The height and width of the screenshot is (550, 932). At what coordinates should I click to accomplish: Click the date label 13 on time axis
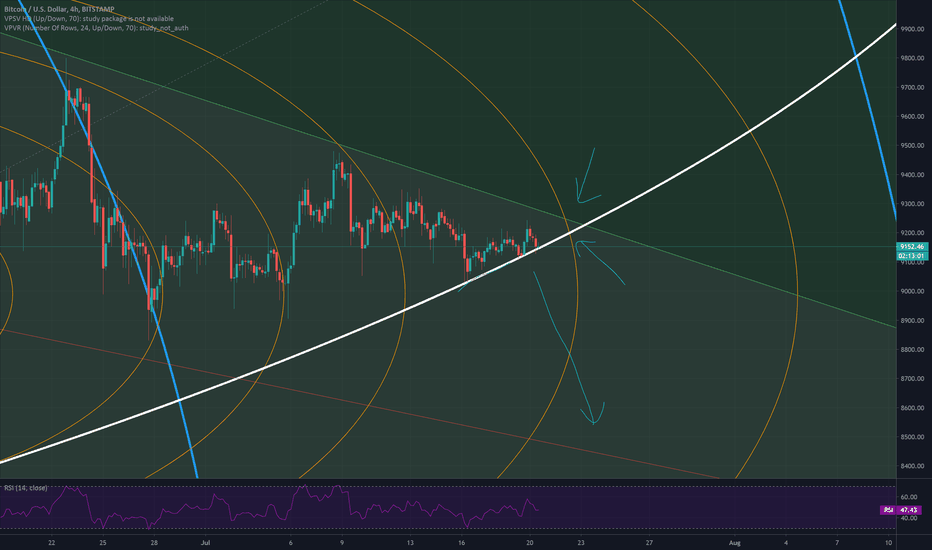[x=410, y=543]
